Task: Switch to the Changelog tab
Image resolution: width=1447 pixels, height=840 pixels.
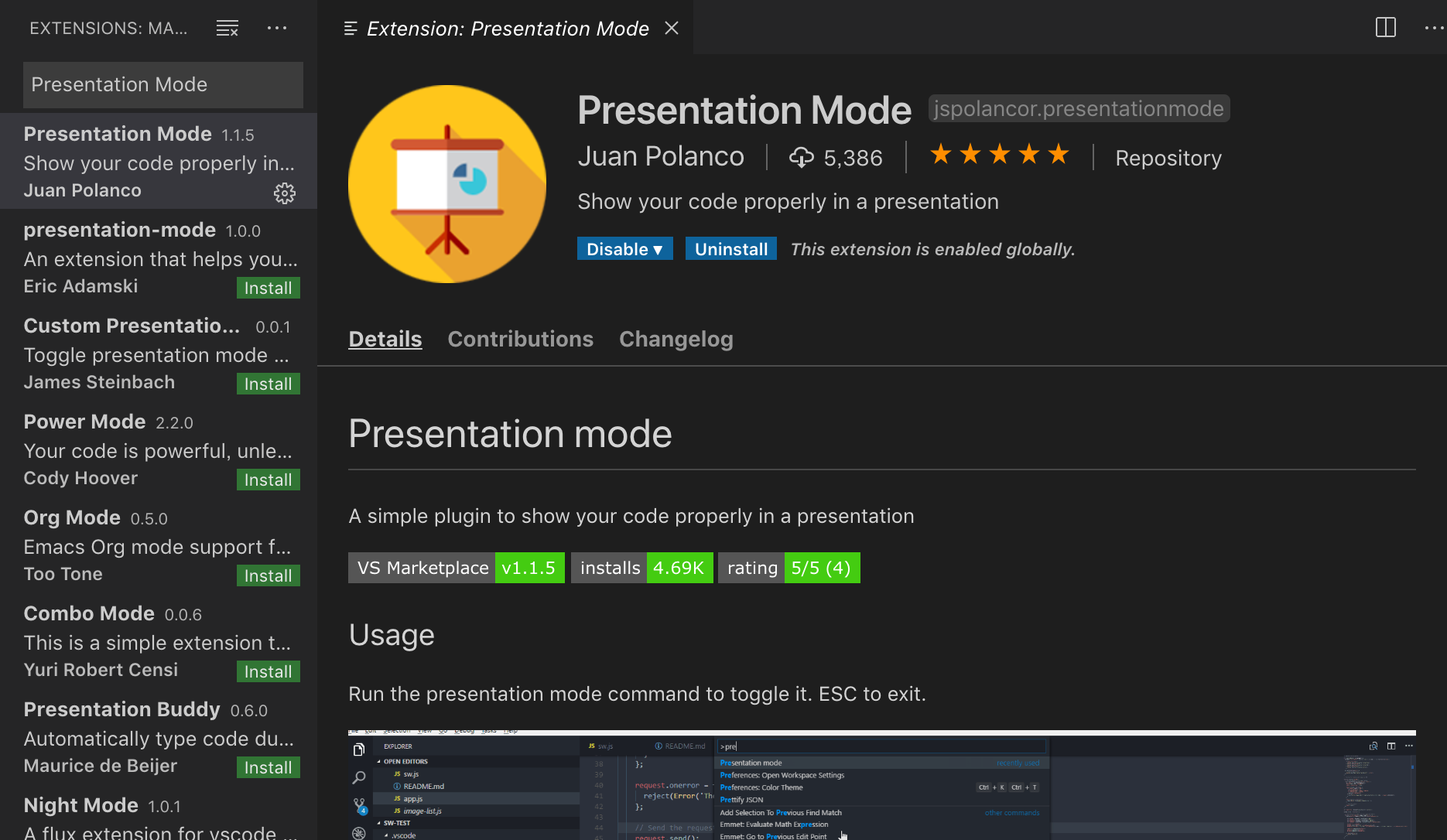Action: [x=676, y=339]
